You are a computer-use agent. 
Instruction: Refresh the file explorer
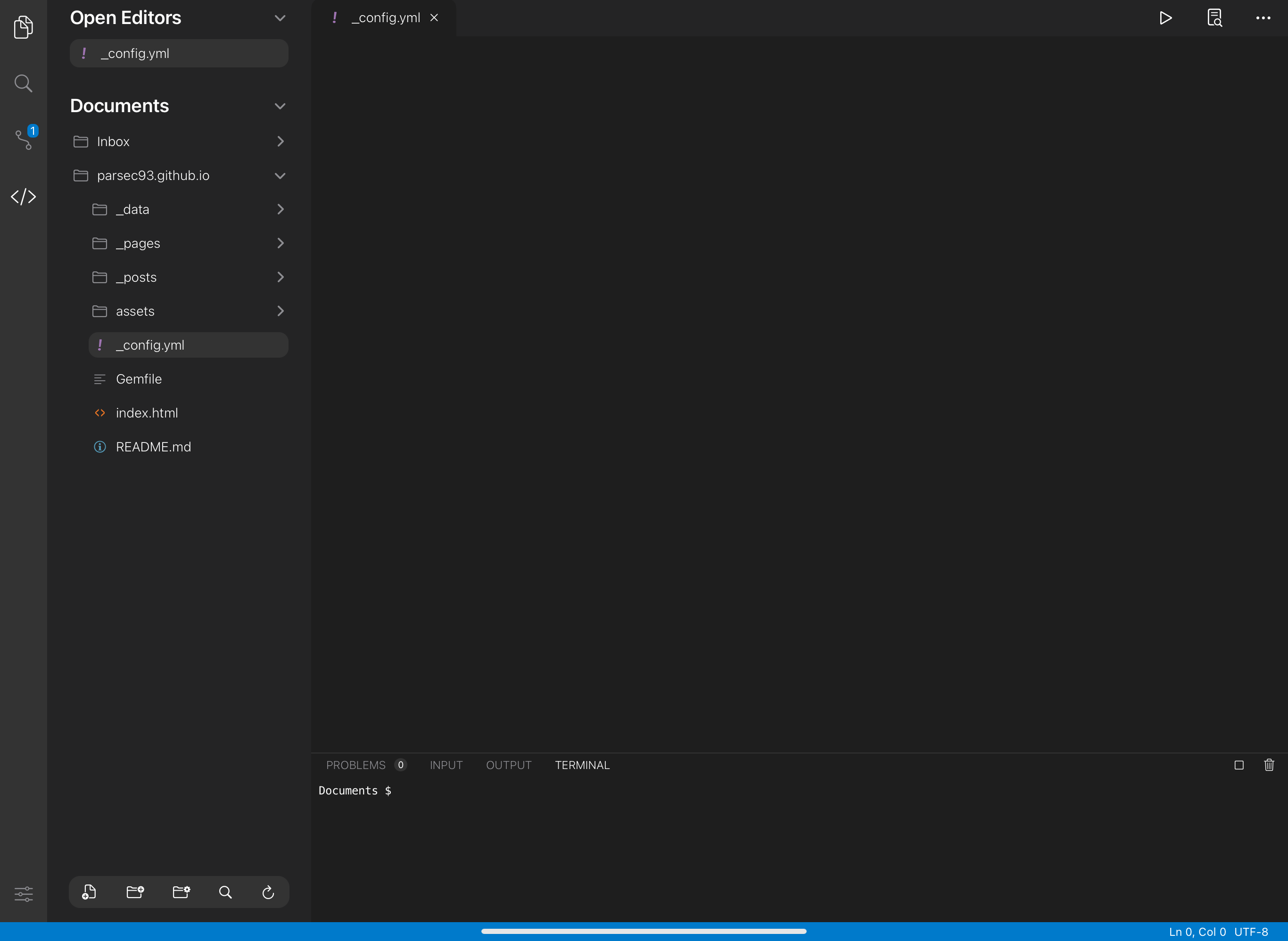[268, 892]
